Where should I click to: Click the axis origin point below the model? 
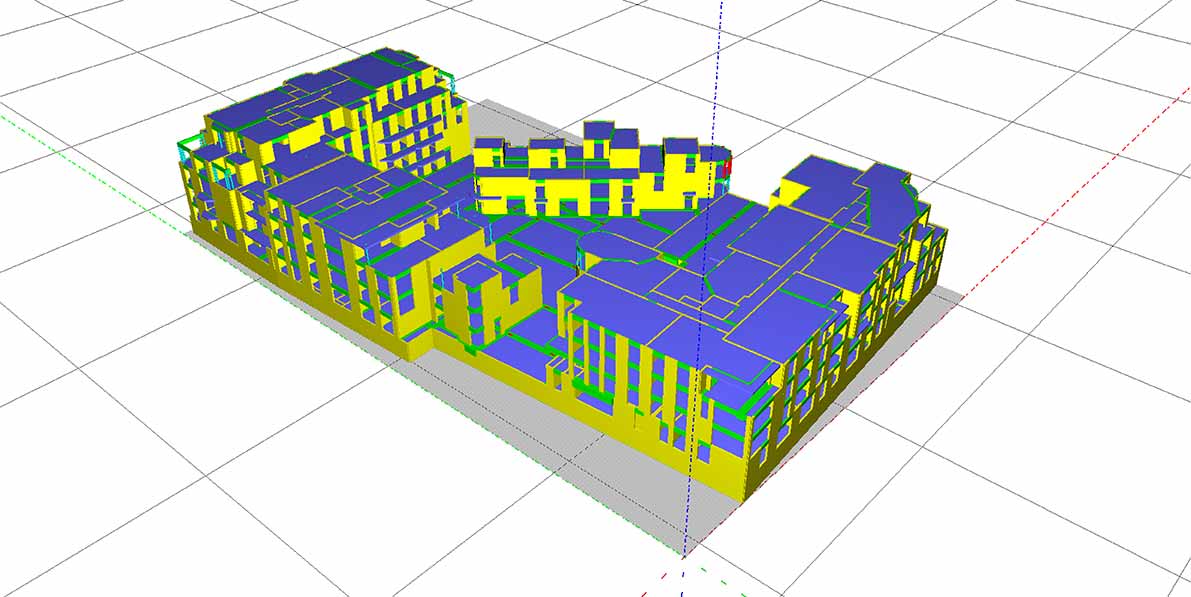click(685, 553)
